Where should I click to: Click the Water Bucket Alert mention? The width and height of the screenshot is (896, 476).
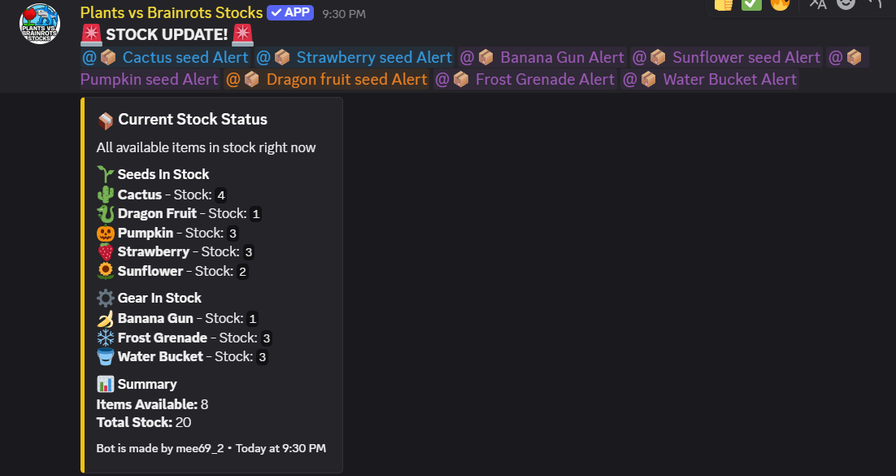point(710,79)
